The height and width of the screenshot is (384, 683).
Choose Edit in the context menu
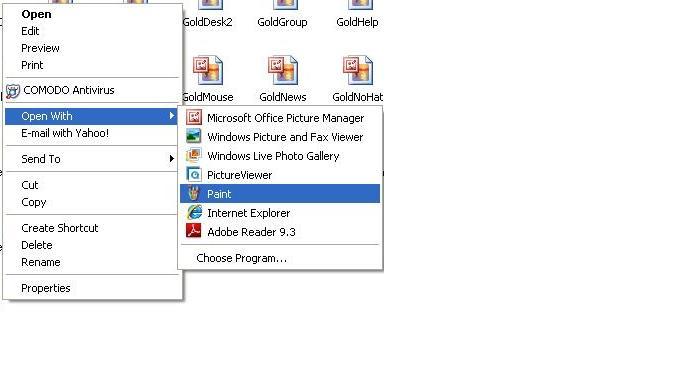click(91, 31)
